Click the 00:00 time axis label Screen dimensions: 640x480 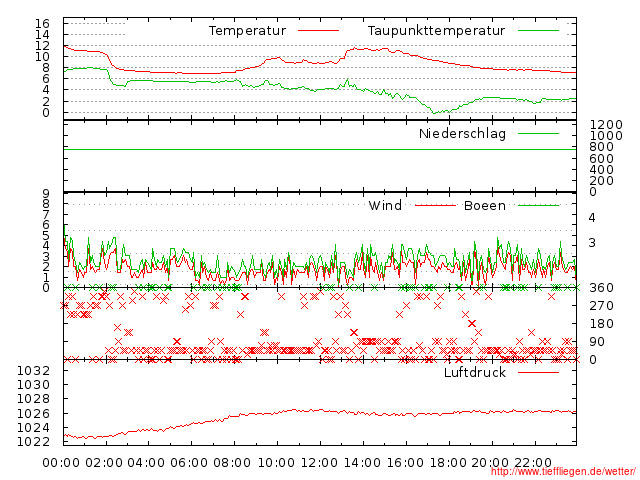[62, 462]
